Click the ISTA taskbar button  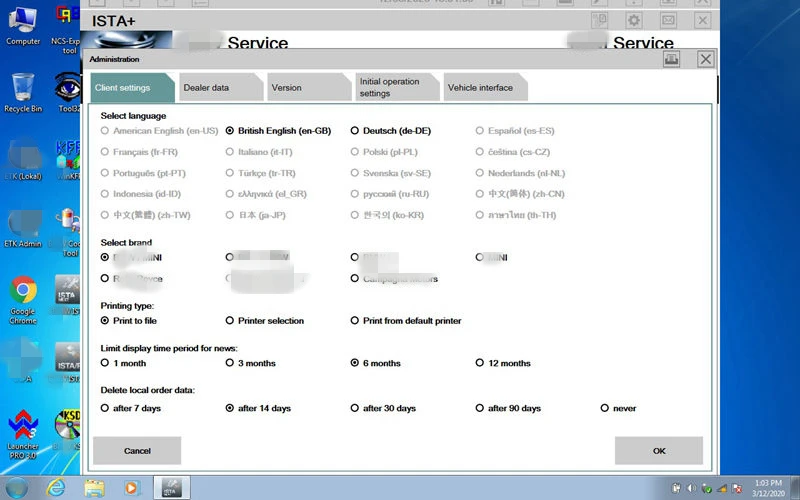[x=172, y=488]
